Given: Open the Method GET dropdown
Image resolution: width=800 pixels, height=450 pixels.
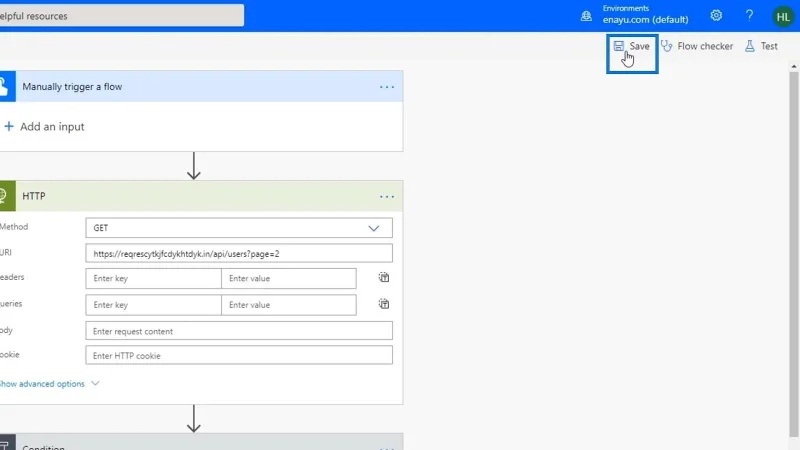Looking at the screenshot, I should (239, 228).
